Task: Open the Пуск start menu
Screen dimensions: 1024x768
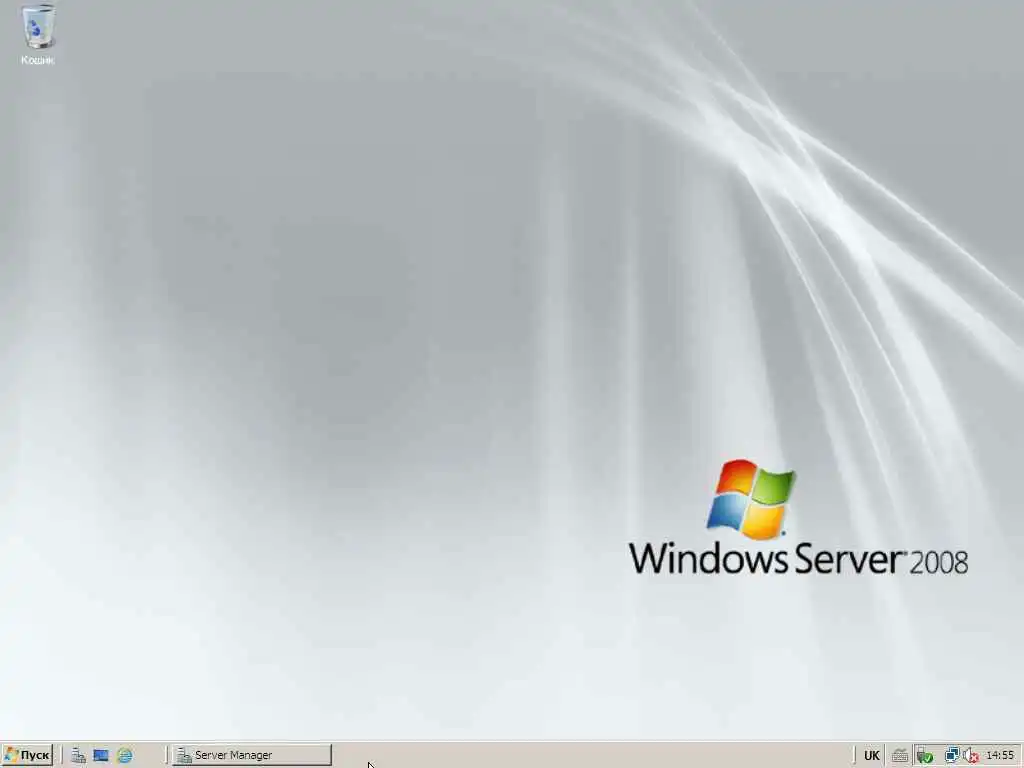Action: (27, 755)
